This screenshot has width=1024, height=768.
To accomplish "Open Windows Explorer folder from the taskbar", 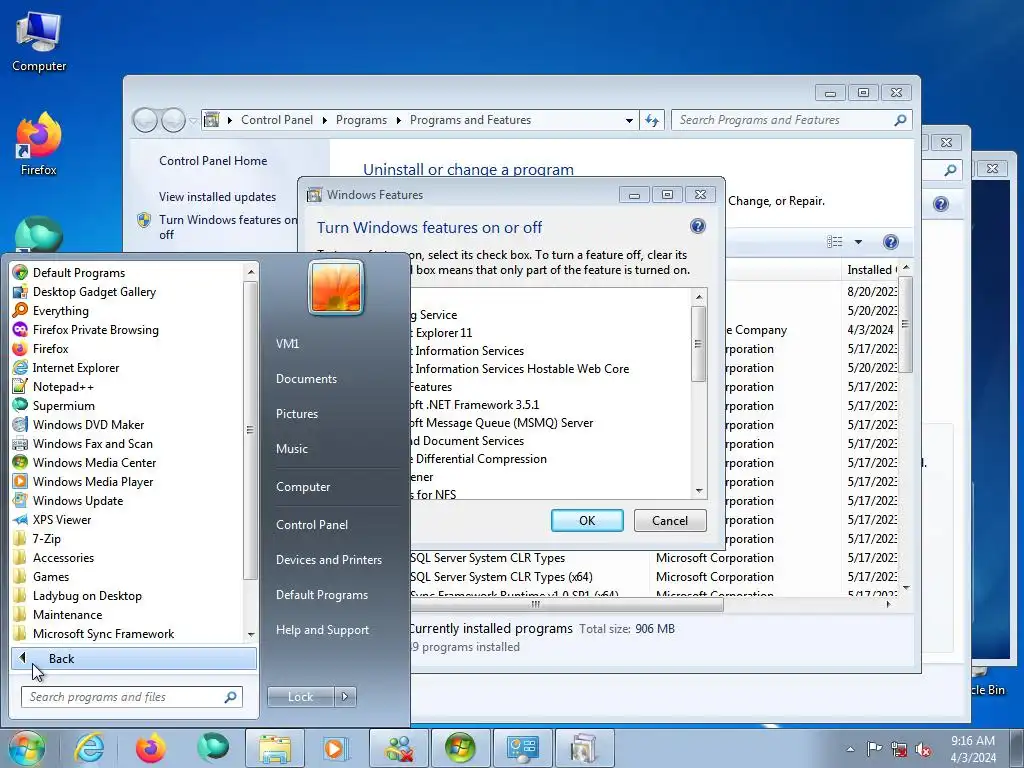I will coord(275,748).
